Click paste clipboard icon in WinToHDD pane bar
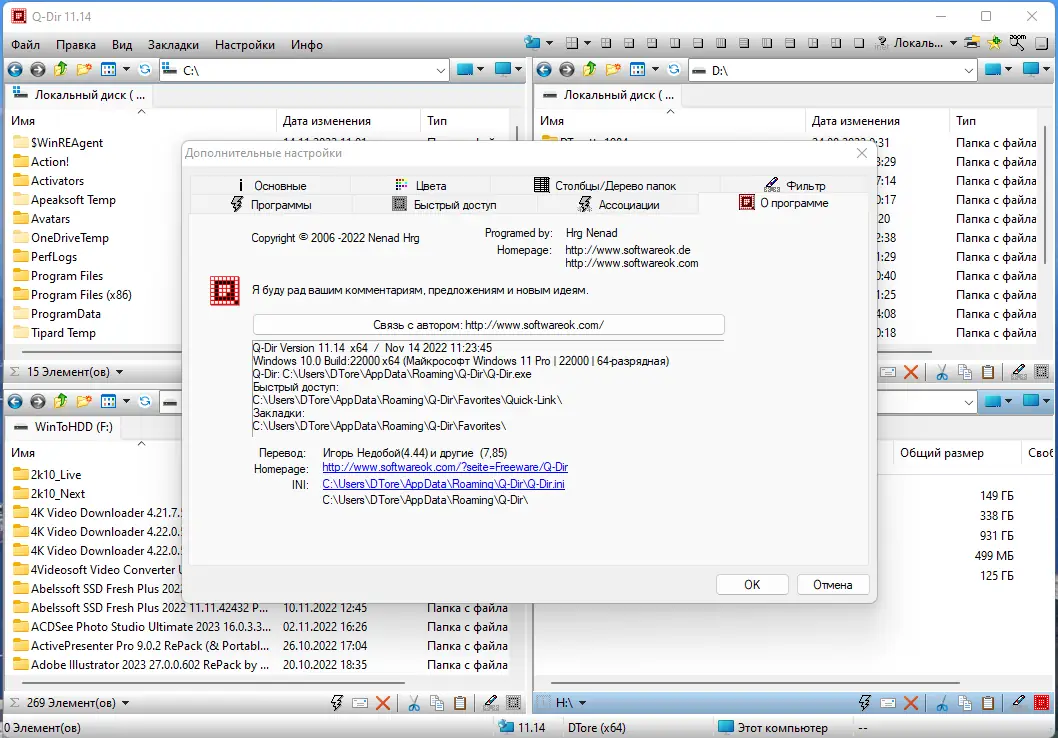 (460, 703)
